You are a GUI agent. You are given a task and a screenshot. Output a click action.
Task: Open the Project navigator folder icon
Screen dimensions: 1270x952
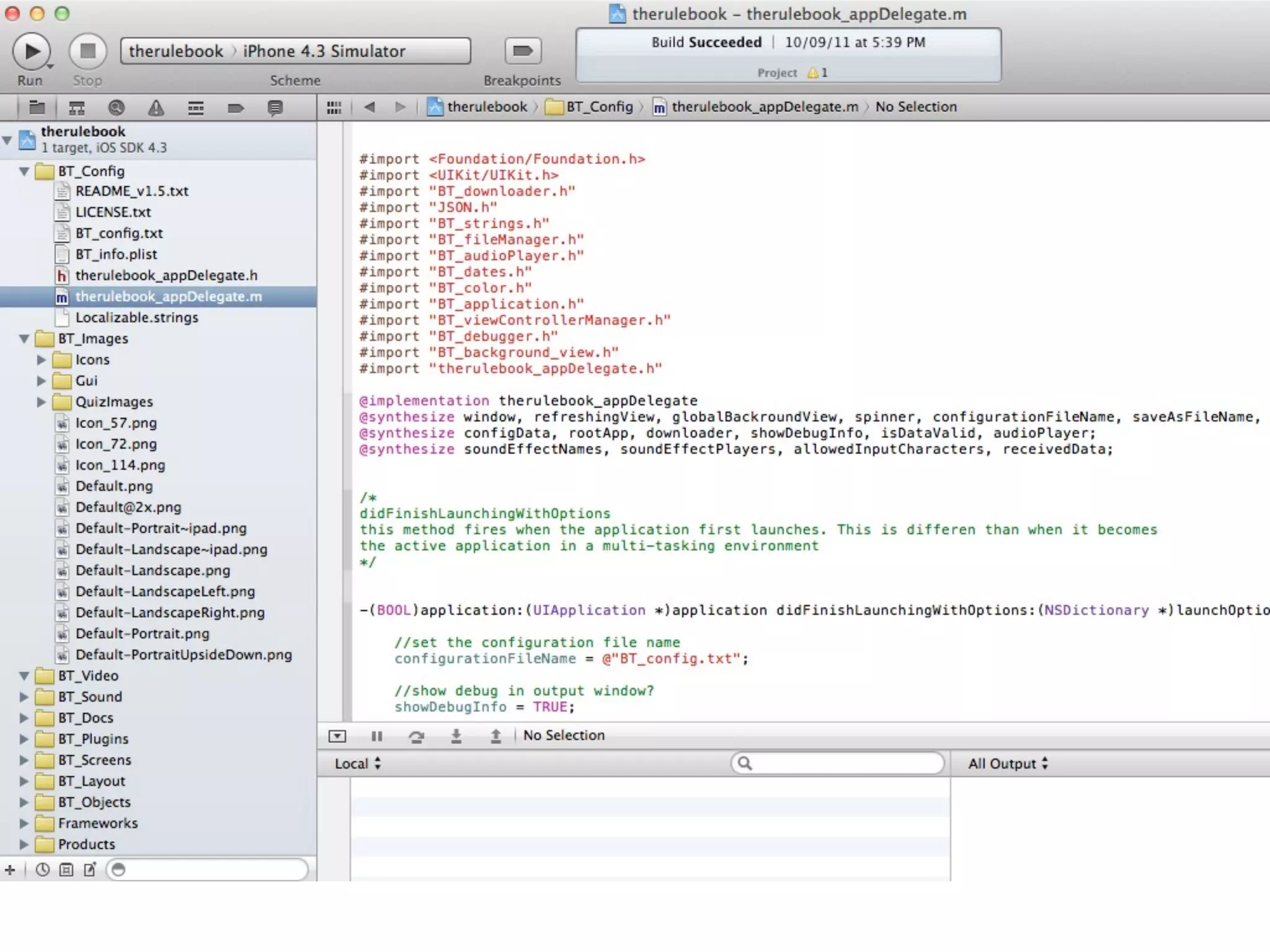tap(37, 108)
